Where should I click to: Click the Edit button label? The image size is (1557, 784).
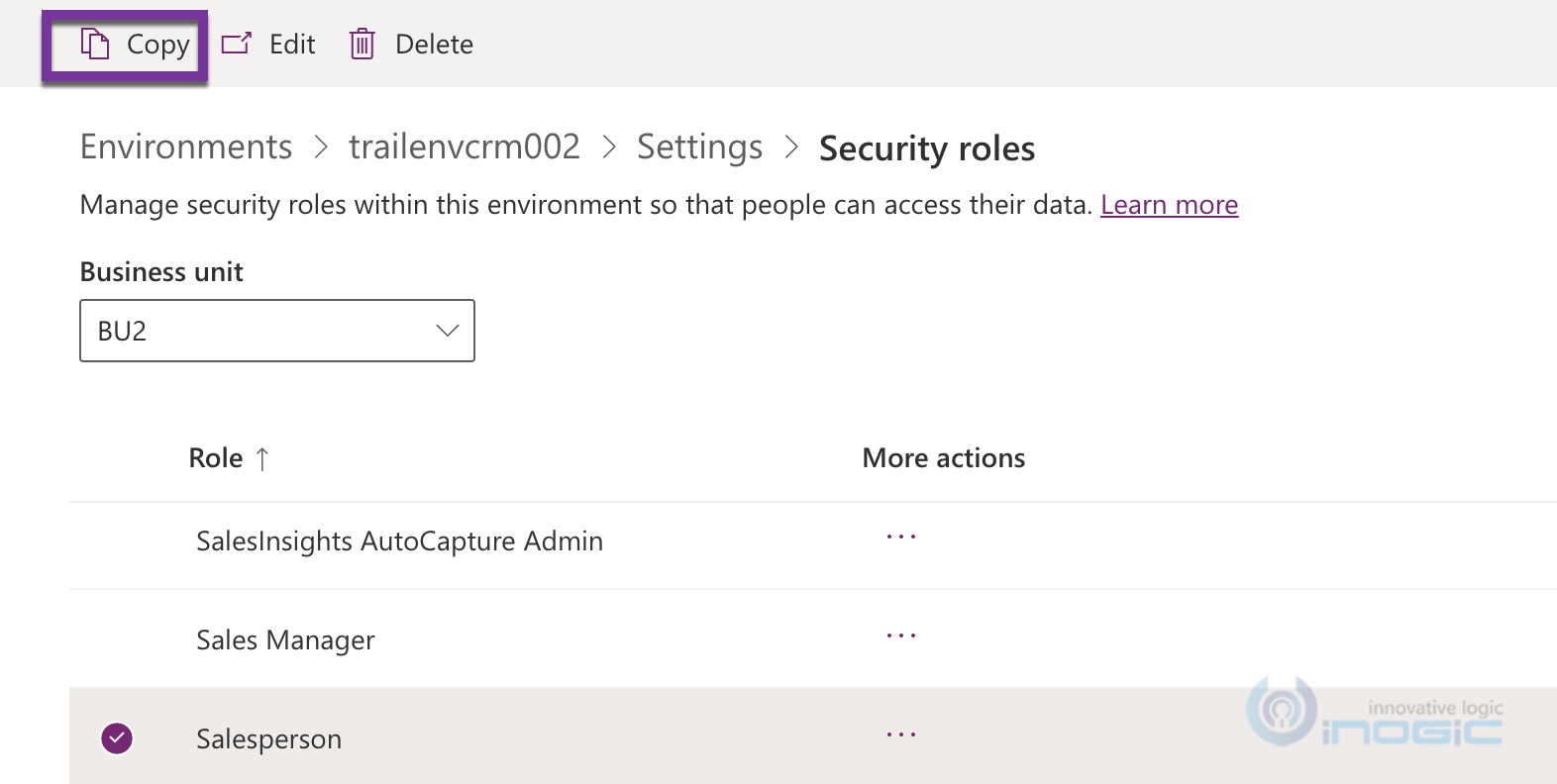tap(292, 45)
